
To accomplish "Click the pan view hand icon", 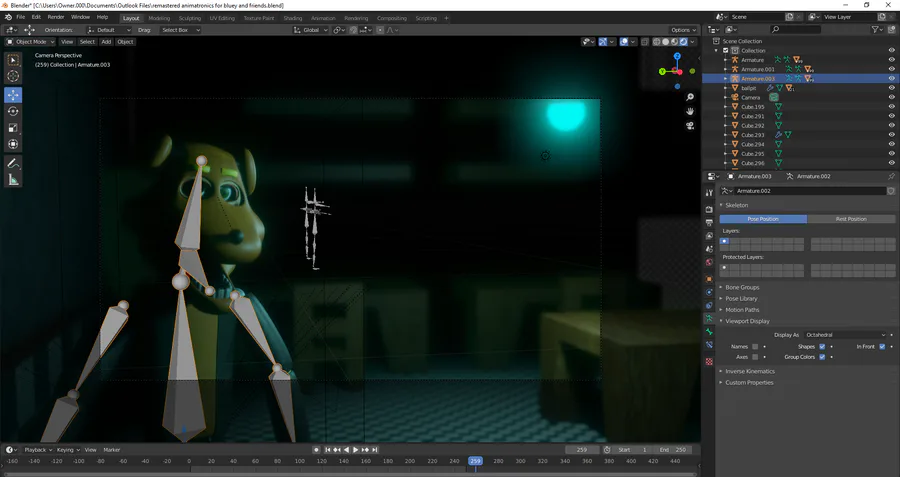I will [x=690, y=111].
